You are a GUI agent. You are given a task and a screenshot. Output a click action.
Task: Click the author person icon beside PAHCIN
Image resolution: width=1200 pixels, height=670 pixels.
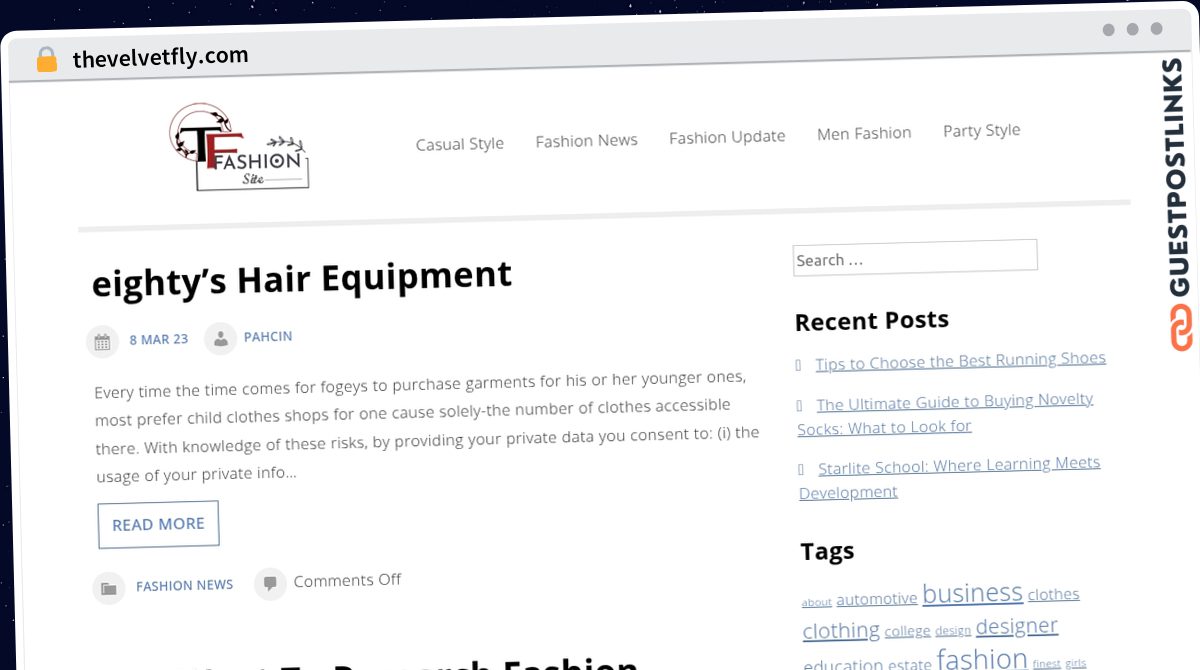220,338
